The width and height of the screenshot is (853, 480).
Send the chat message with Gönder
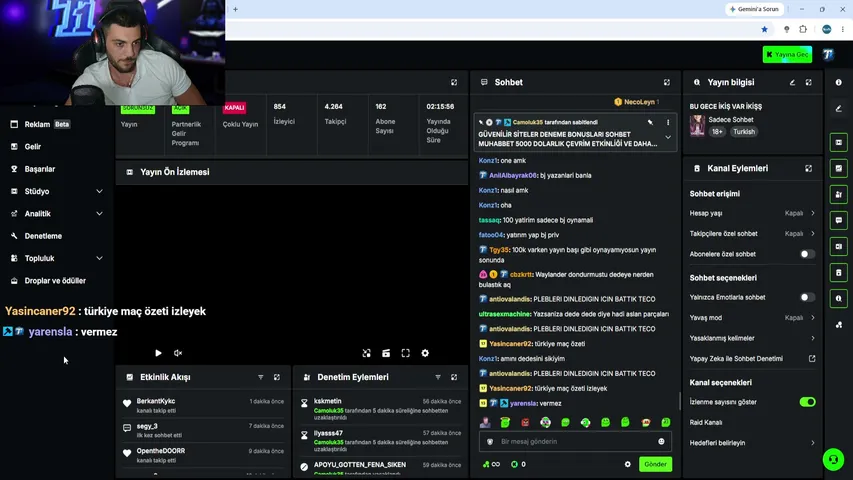pyautogui.click(x=655, y=464)
